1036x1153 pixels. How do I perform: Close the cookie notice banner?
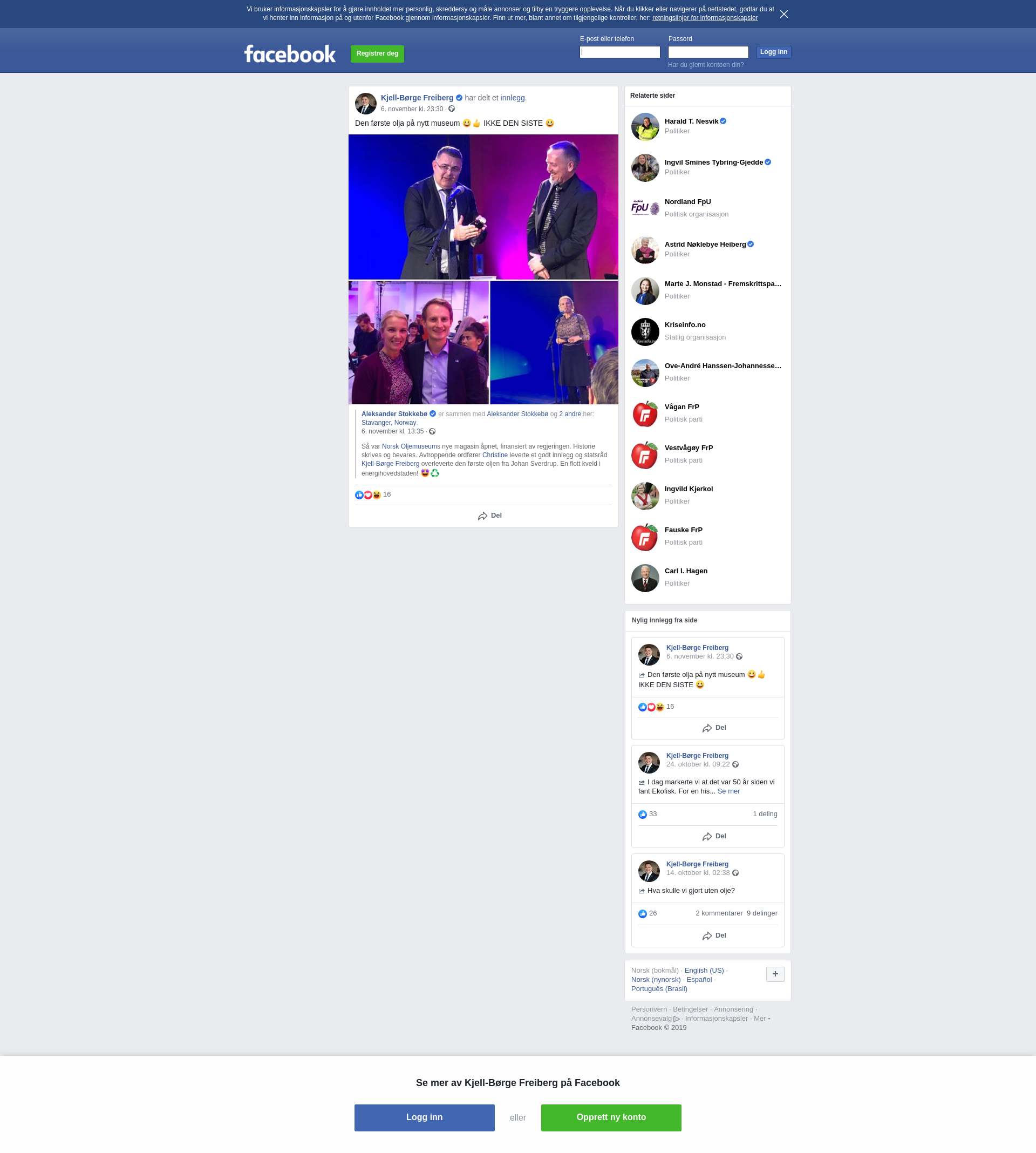click(784, 14)
